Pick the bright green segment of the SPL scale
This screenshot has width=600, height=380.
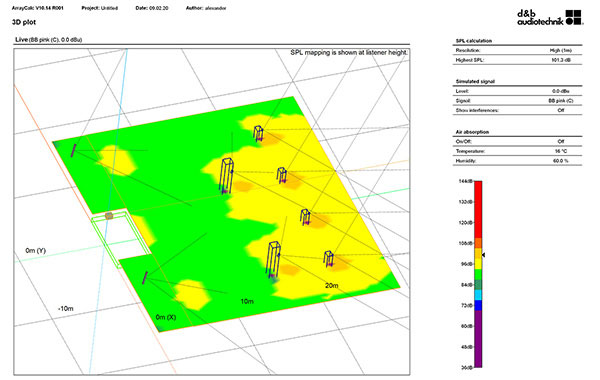coord(478,275)
